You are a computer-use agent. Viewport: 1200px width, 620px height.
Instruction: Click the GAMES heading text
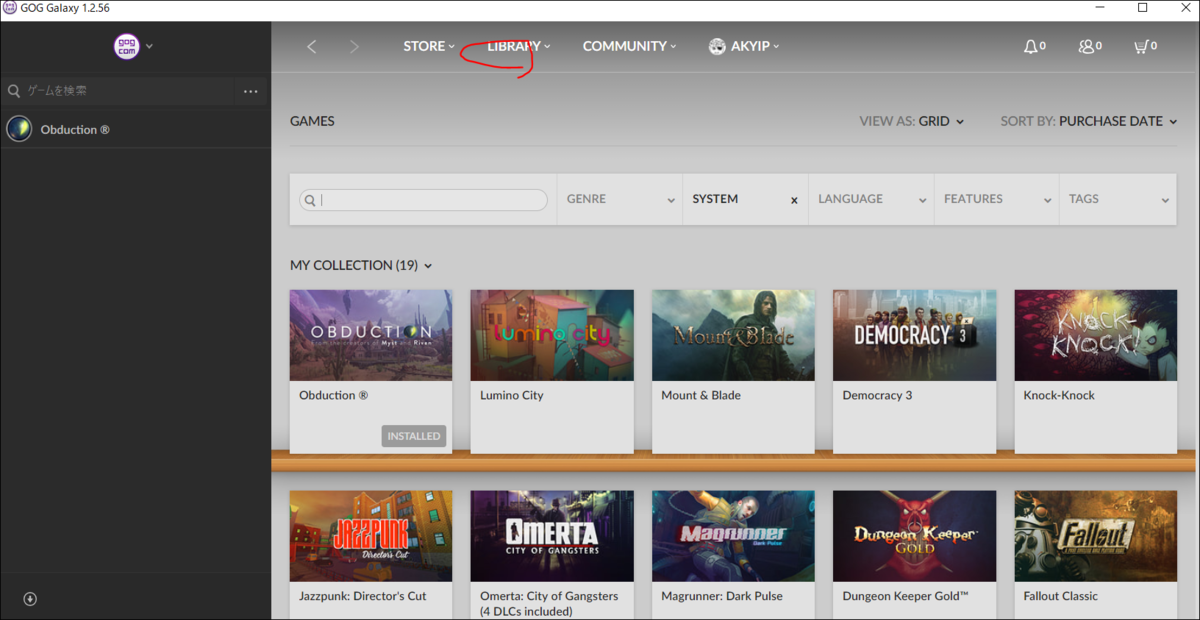312,121
